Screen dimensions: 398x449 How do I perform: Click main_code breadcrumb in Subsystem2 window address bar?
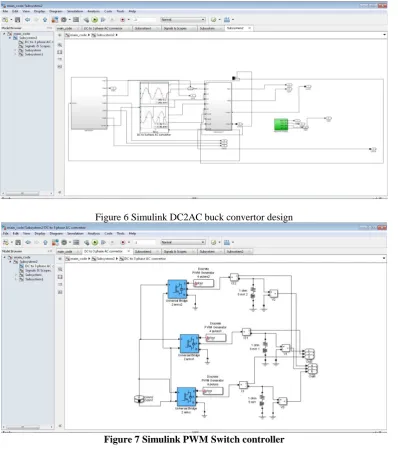(77, 35)
